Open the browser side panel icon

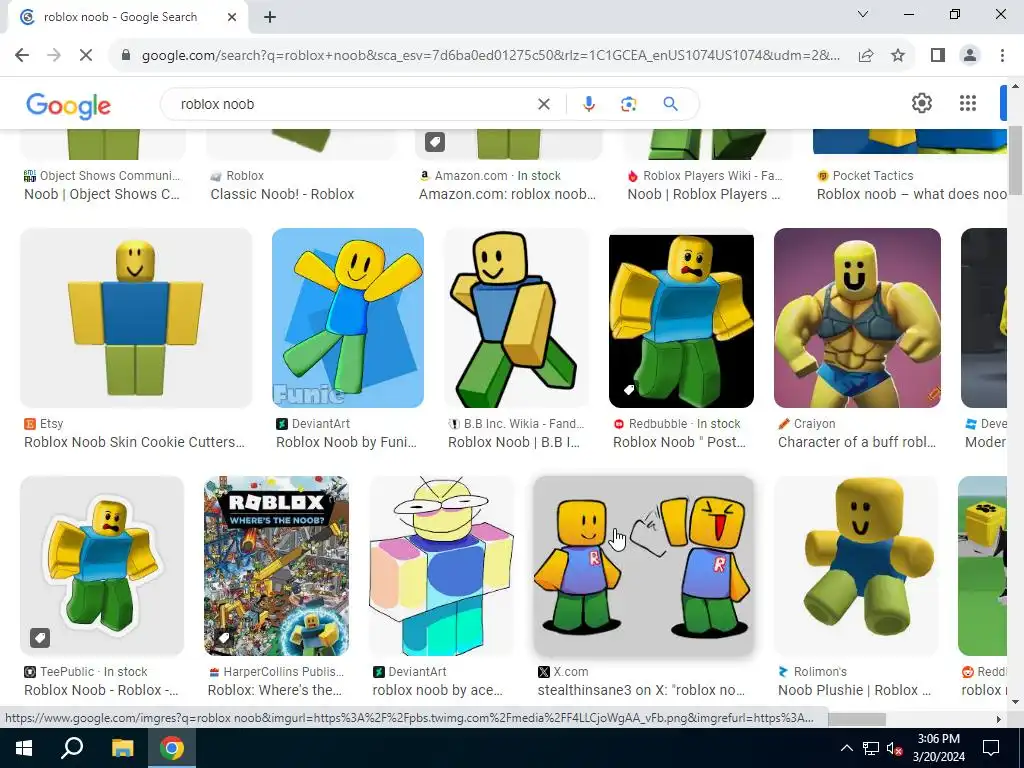tap(938, 56)
